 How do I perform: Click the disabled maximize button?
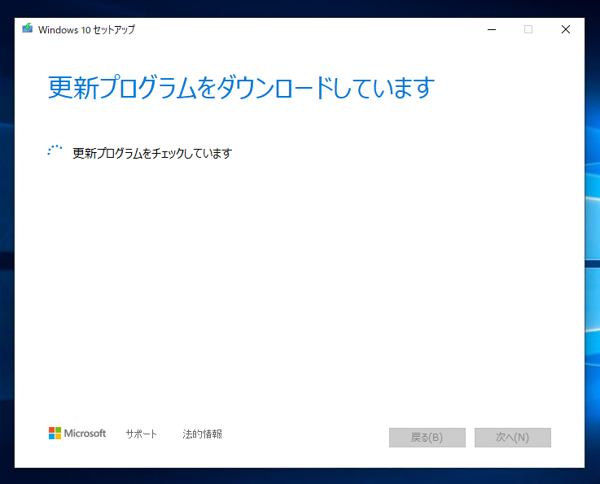point(528,29)
